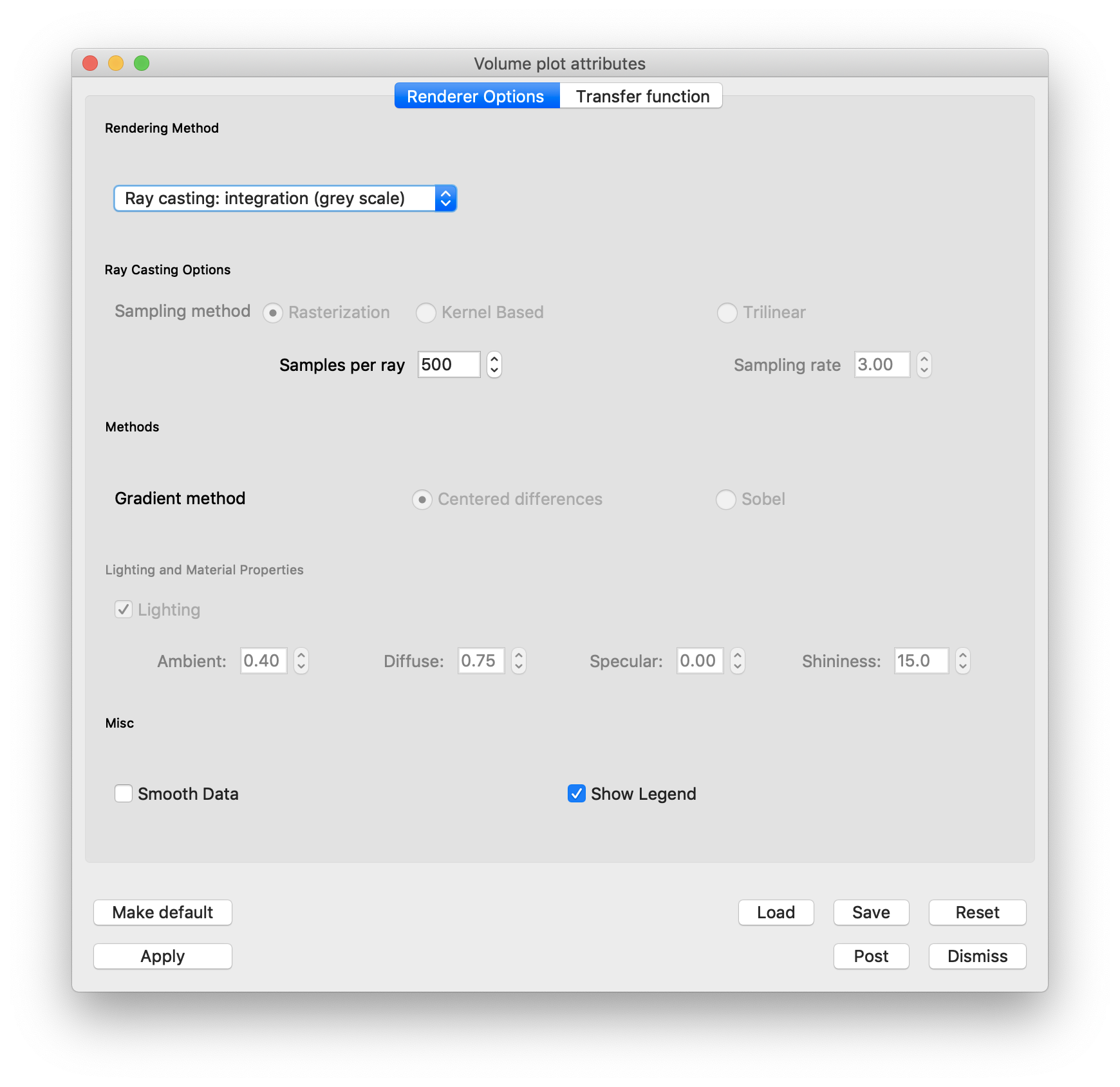Click the Sampling rate field
The height and width of the screenshot is (1087, 1120).
(882, 364)
